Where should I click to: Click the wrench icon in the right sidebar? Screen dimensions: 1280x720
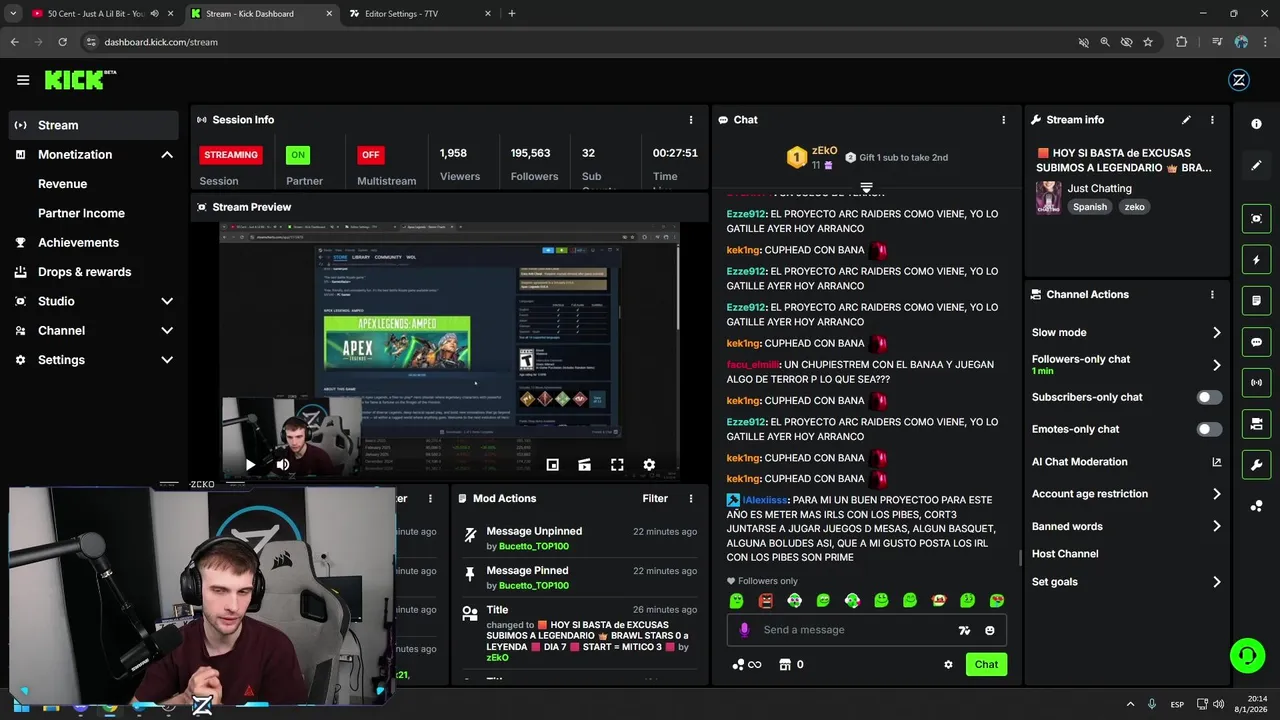click(x=1256, y=465)
